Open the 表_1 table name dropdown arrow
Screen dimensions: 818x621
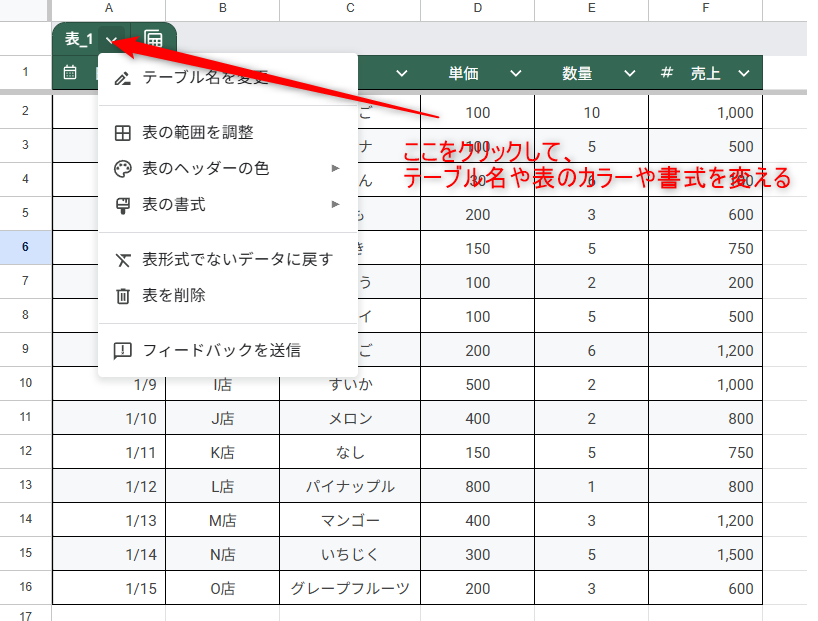click(111, 40)
